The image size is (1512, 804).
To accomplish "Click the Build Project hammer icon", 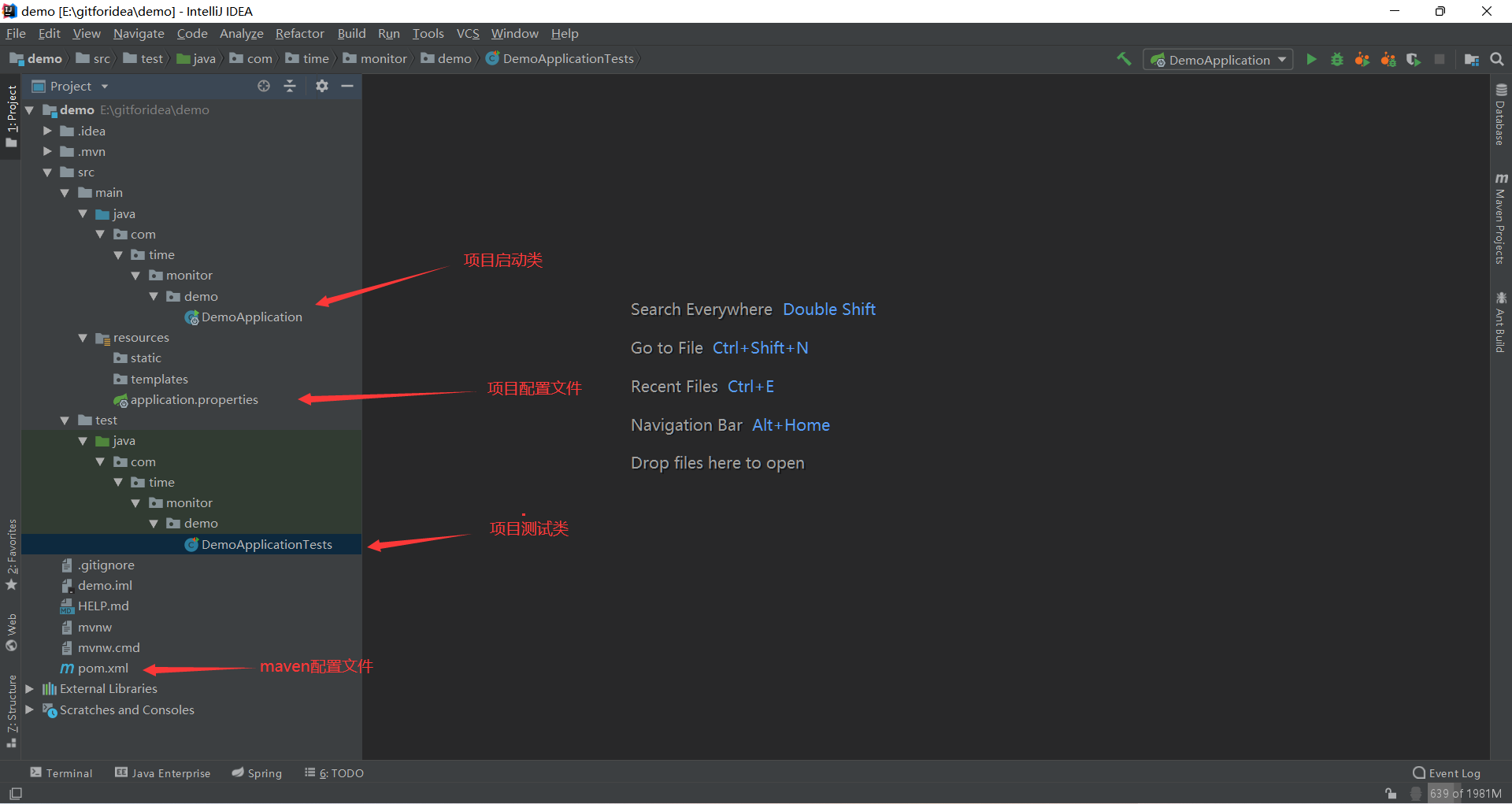I will pyautogui.click(x=1124, y=59).
